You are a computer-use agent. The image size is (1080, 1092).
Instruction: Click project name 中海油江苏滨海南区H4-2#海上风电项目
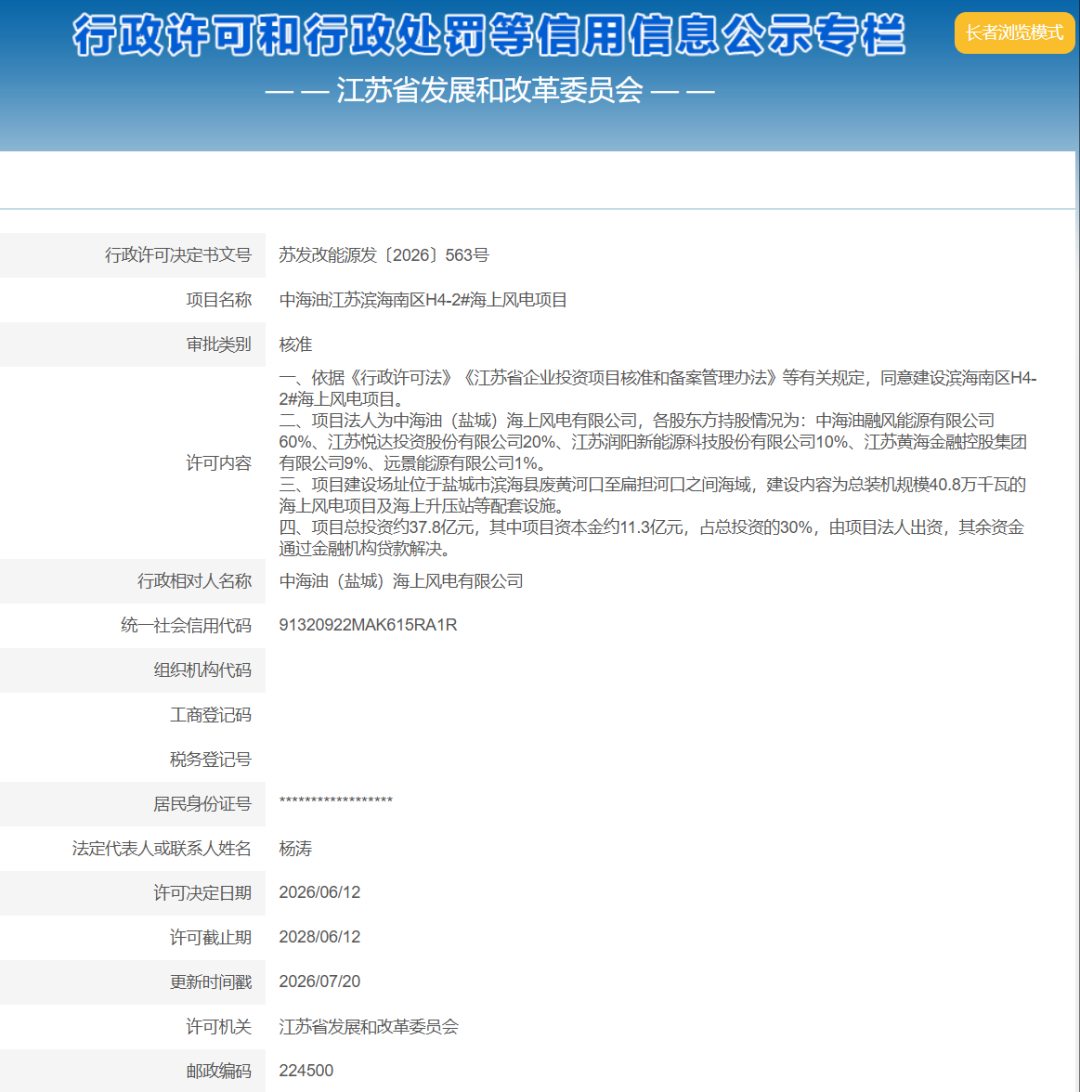pos(423,300)
